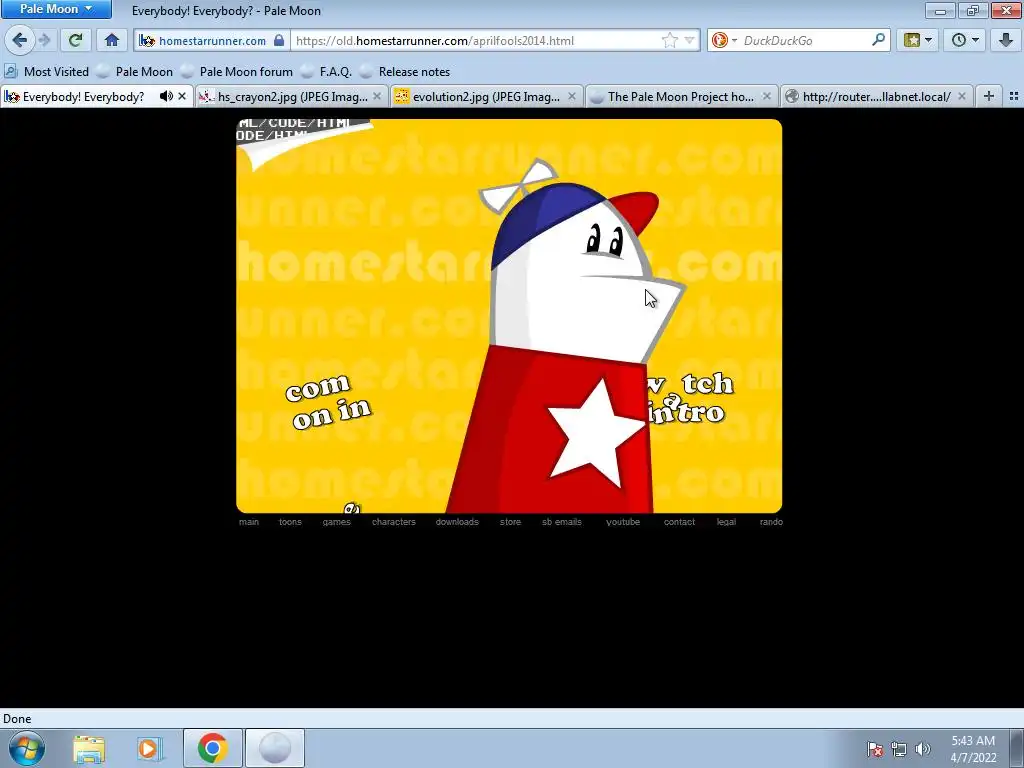Switch to Google Chrome in taskbar

(x=212, y=748)
